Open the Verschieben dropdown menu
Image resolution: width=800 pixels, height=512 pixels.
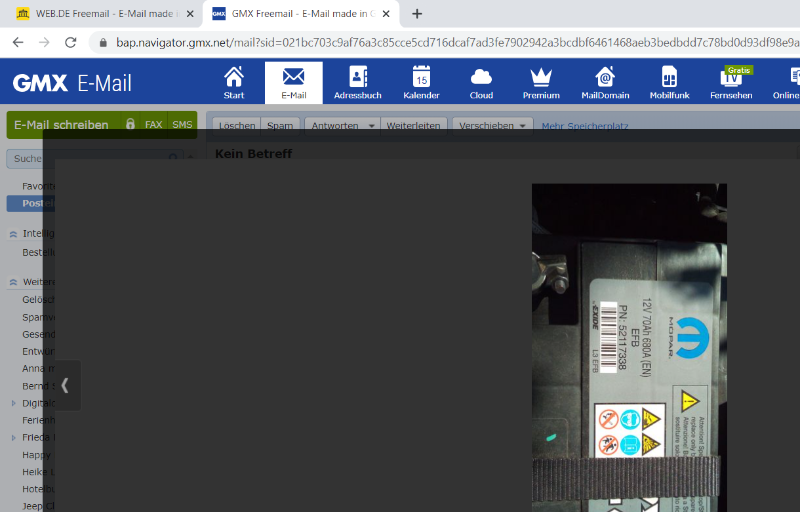492,126
